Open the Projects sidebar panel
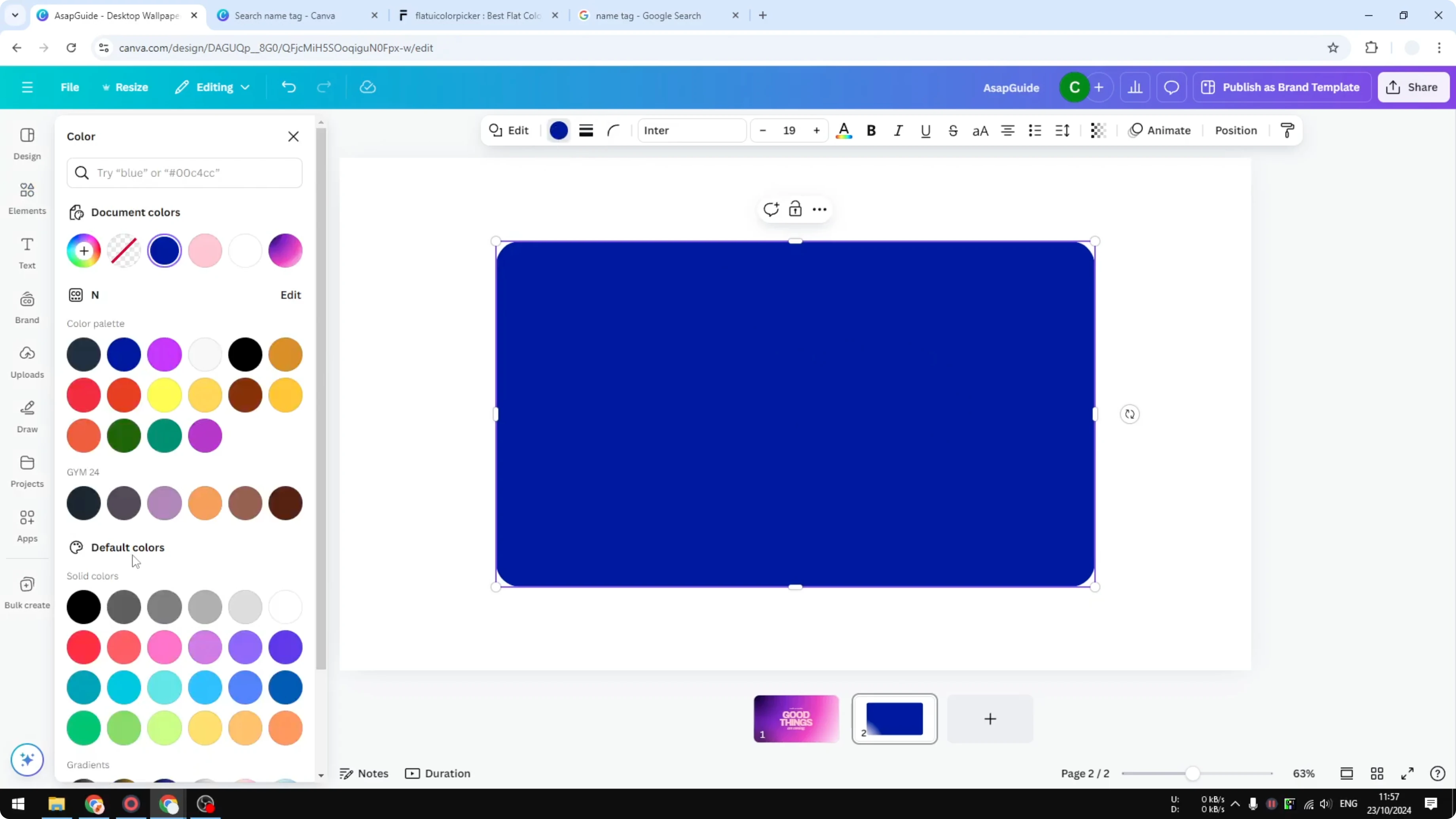This screenshot has height=819, width=1456. pyautogui.click(x=27, y=471)
